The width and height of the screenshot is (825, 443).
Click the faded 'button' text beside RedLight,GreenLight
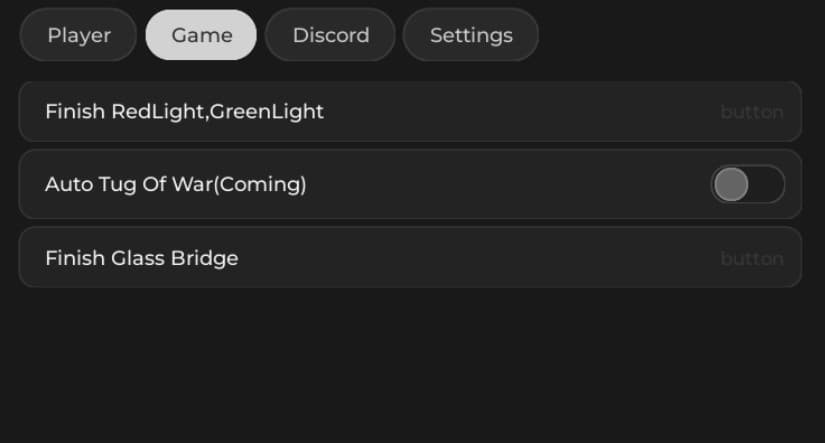pyautogui.click(x=751, y=112)
